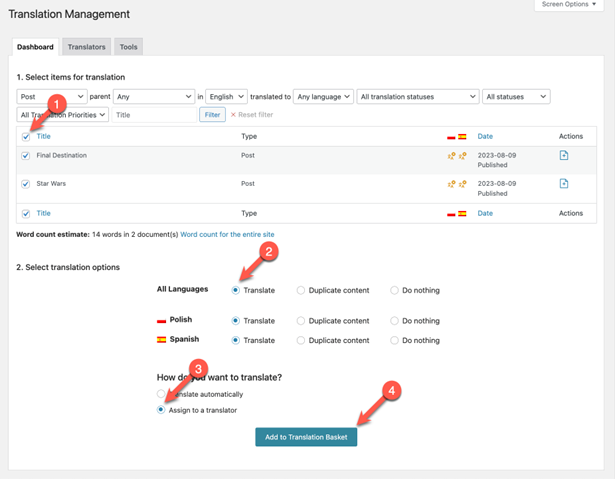Screen dimensions: 615x479
Task: Switch to the Dashboard tab
Action: click(35, 47)
